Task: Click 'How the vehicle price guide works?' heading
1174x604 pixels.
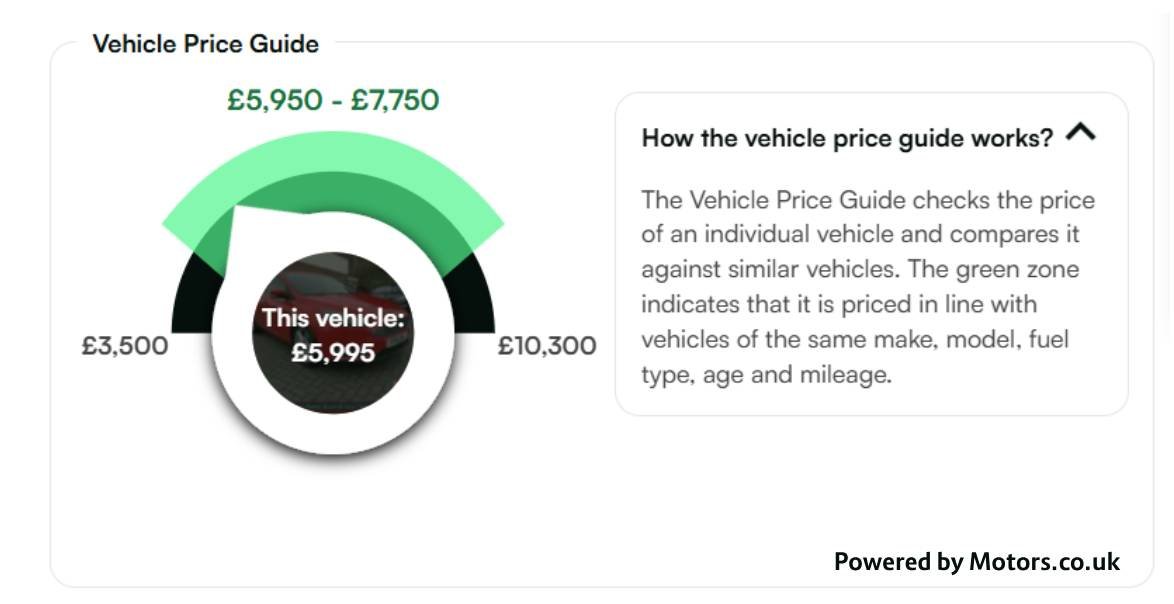Action: tap(848, 138)
